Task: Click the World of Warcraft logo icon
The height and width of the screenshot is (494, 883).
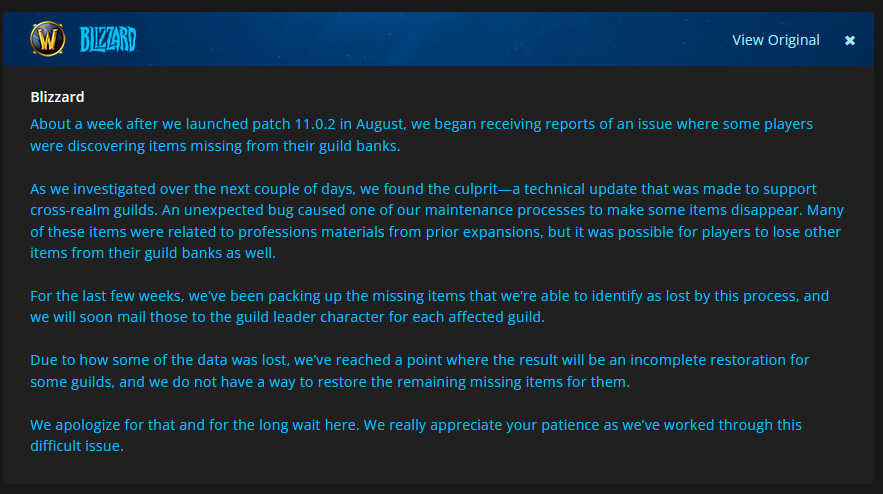Action: pyautogui.click(x=47, y=39)
